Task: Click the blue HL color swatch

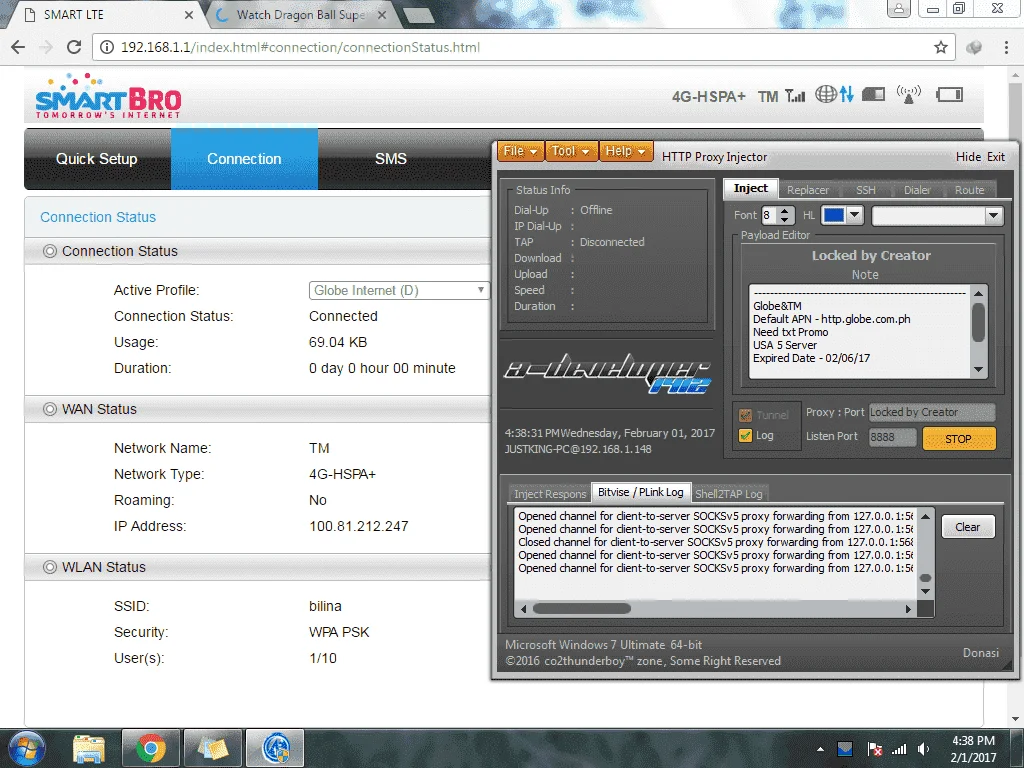Action: point(834,215)
